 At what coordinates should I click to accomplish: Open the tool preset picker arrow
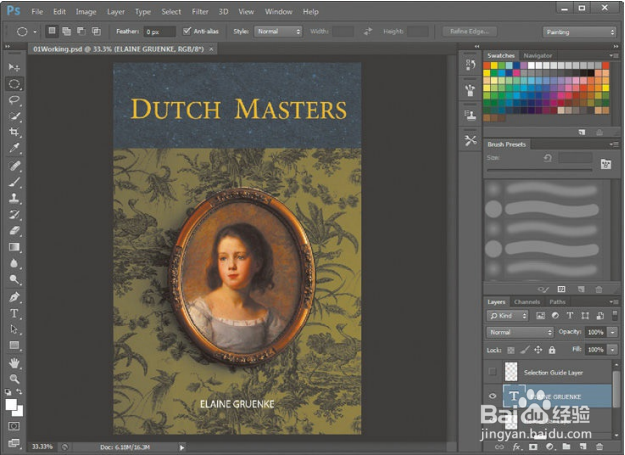(x=35, y=31)
